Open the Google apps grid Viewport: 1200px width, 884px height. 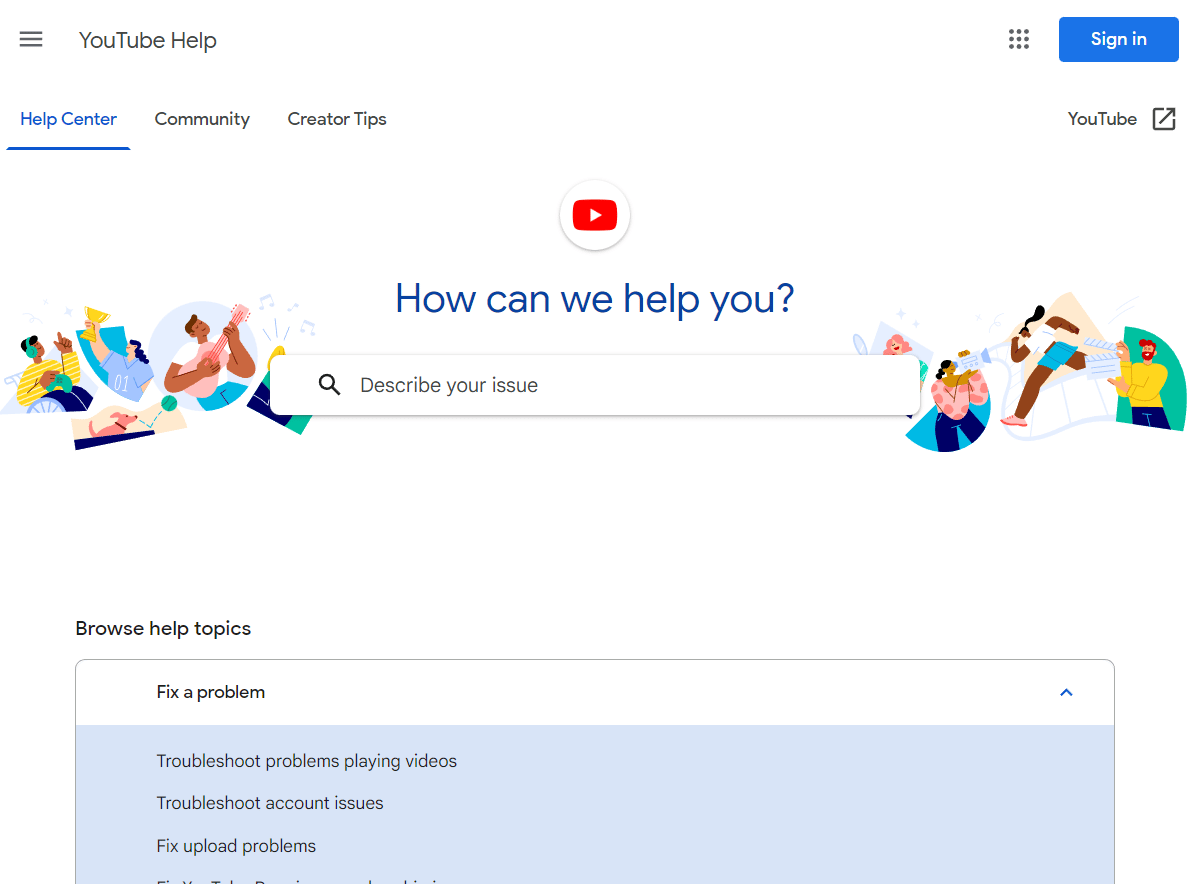[x=1019, y=40]
